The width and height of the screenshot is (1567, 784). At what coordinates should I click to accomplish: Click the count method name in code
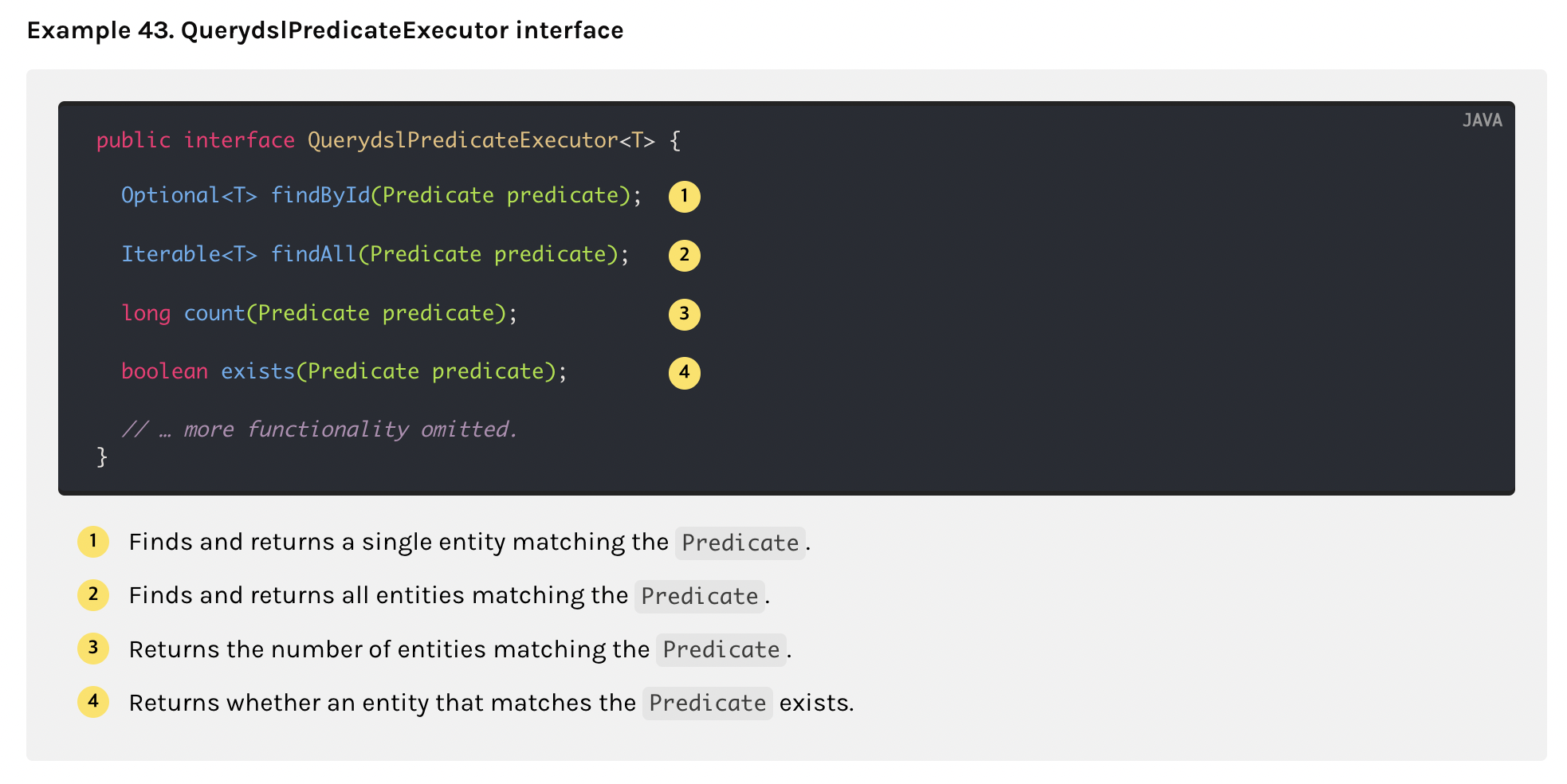pyautogui.click(x=214, y=313)
